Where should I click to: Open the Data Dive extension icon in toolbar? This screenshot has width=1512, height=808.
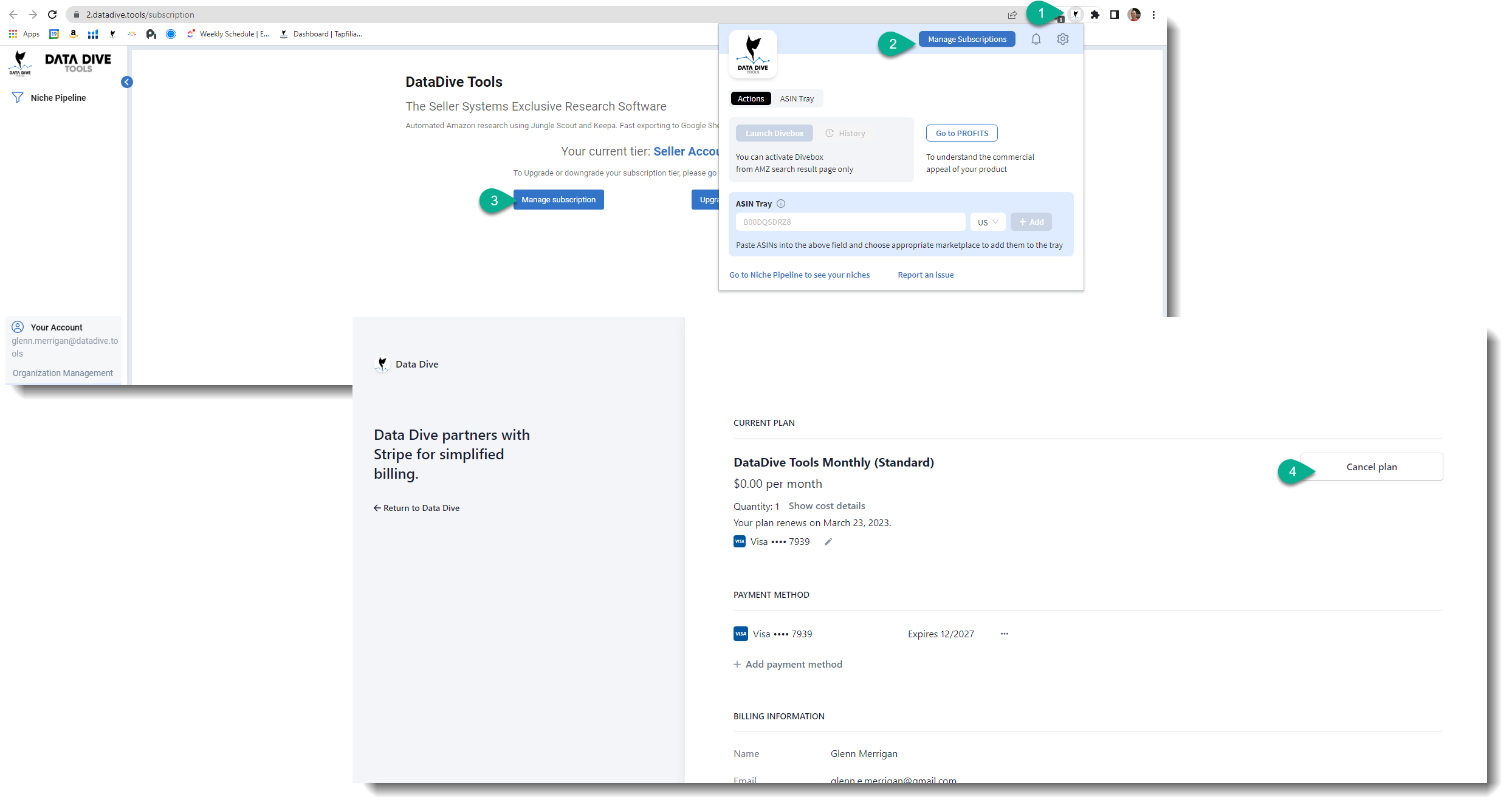(1076, 15)
